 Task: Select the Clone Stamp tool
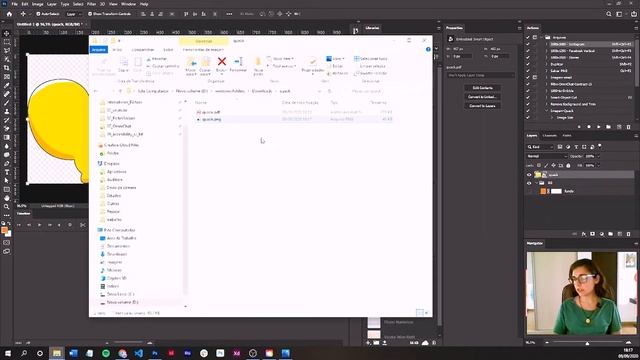point(7,111)
